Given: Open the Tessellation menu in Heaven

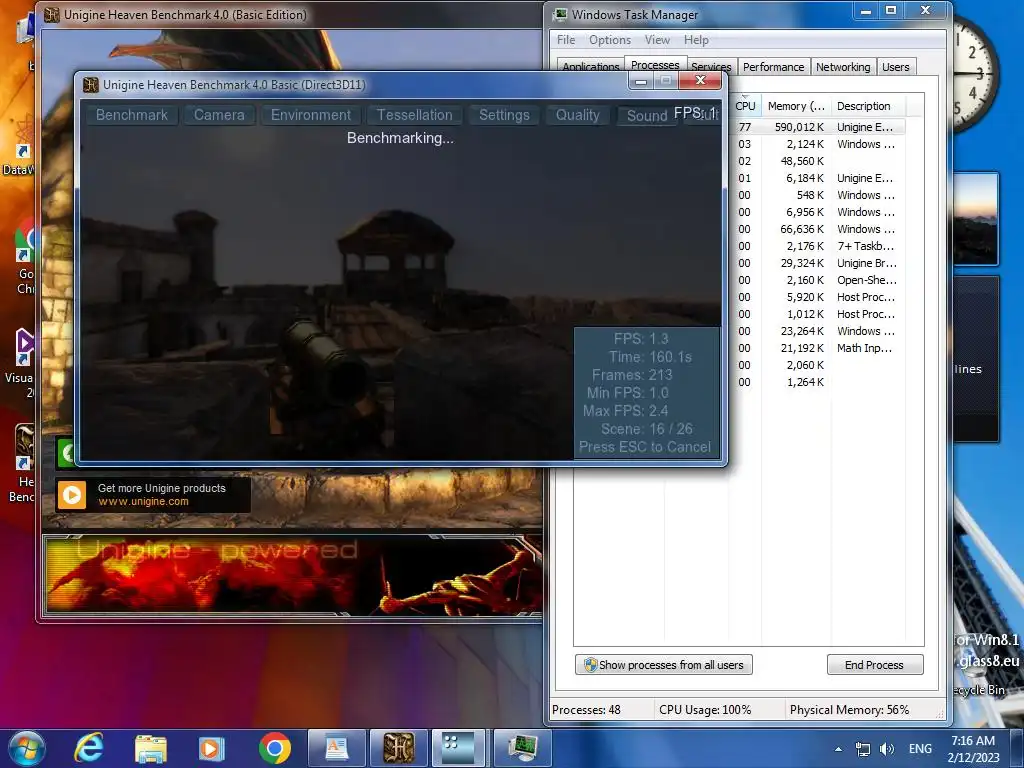Looking at the screenshot, I should [x=415, y=115].
